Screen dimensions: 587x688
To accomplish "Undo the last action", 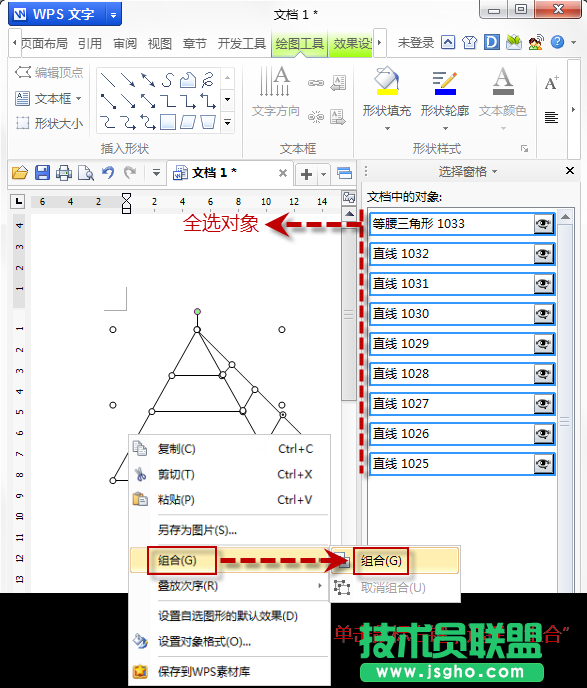I will [x=108, y=172].
